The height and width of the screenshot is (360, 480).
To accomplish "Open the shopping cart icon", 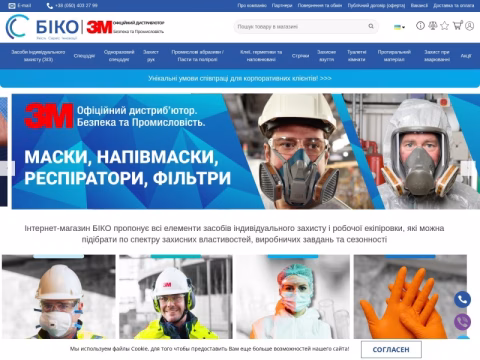I will coord(458,25).
